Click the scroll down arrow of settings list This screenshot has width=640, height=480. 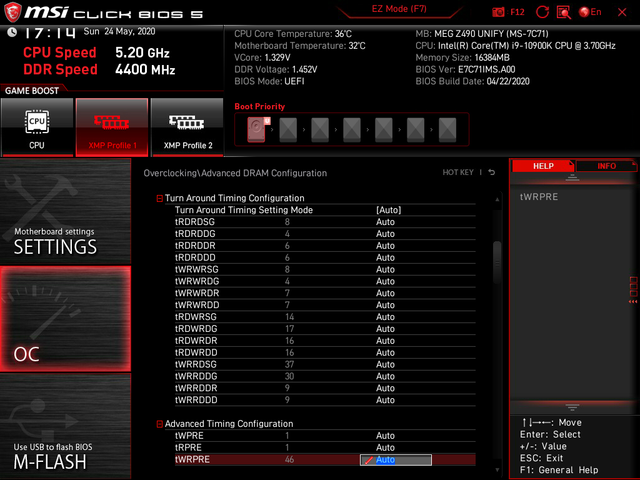497,470
